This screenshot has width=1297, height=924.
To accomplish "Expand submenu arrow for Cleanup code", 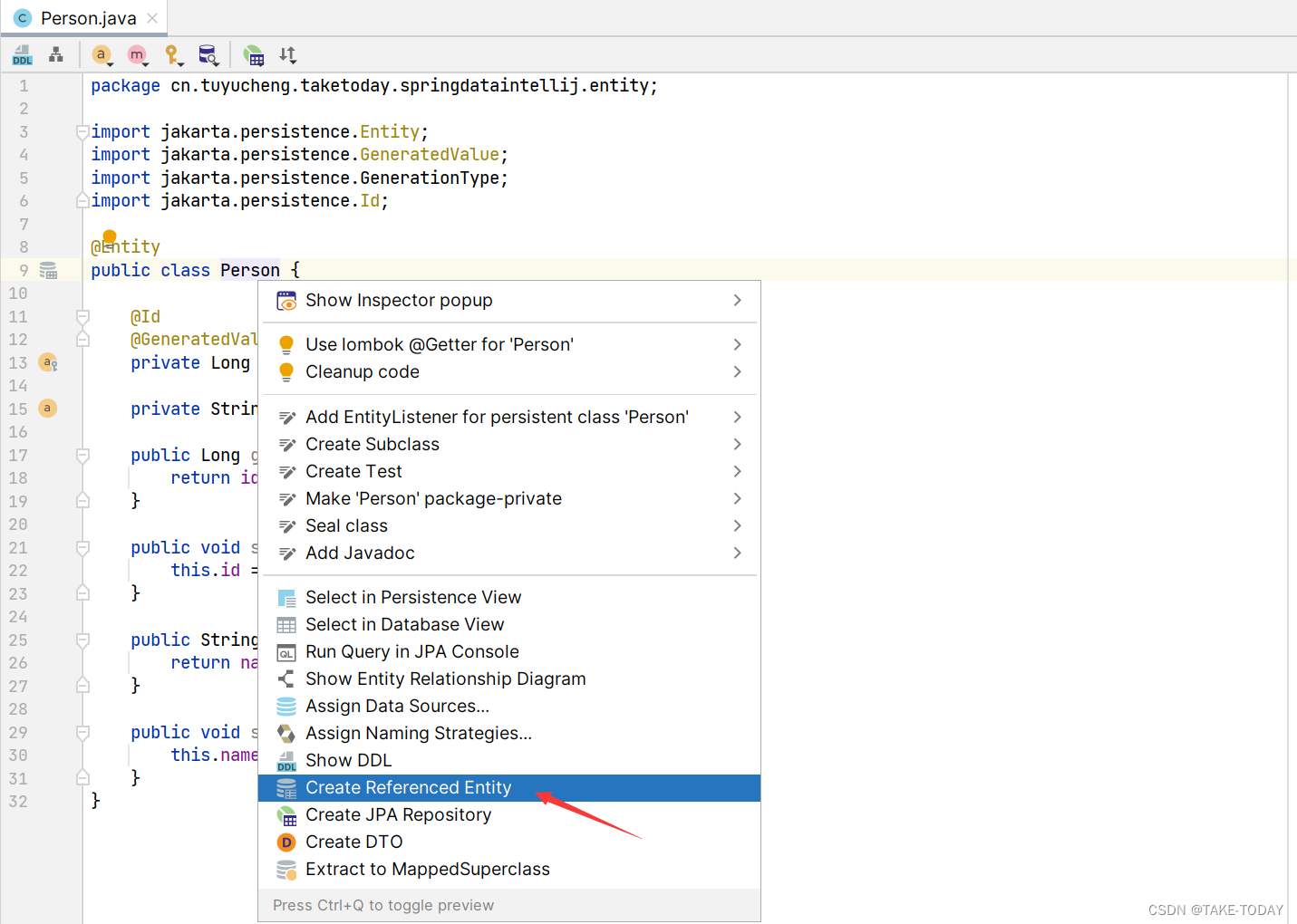I will (738, 371).
